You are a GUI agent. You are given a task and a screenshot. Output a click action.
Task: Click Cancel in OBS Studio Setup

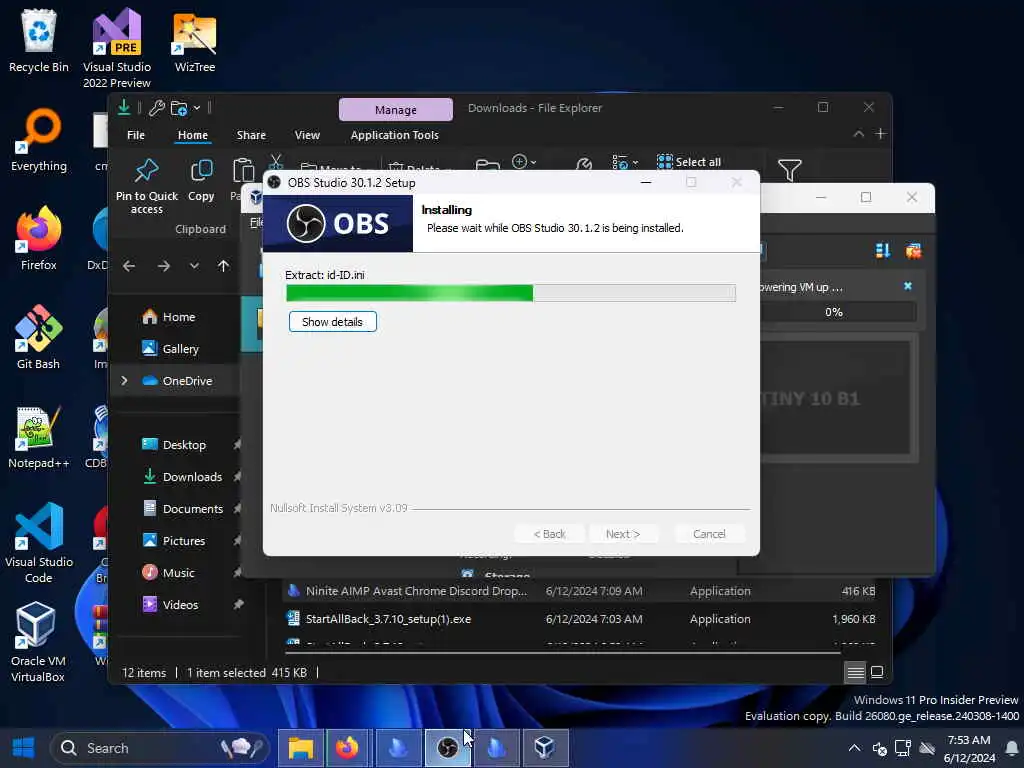point(709,534)
